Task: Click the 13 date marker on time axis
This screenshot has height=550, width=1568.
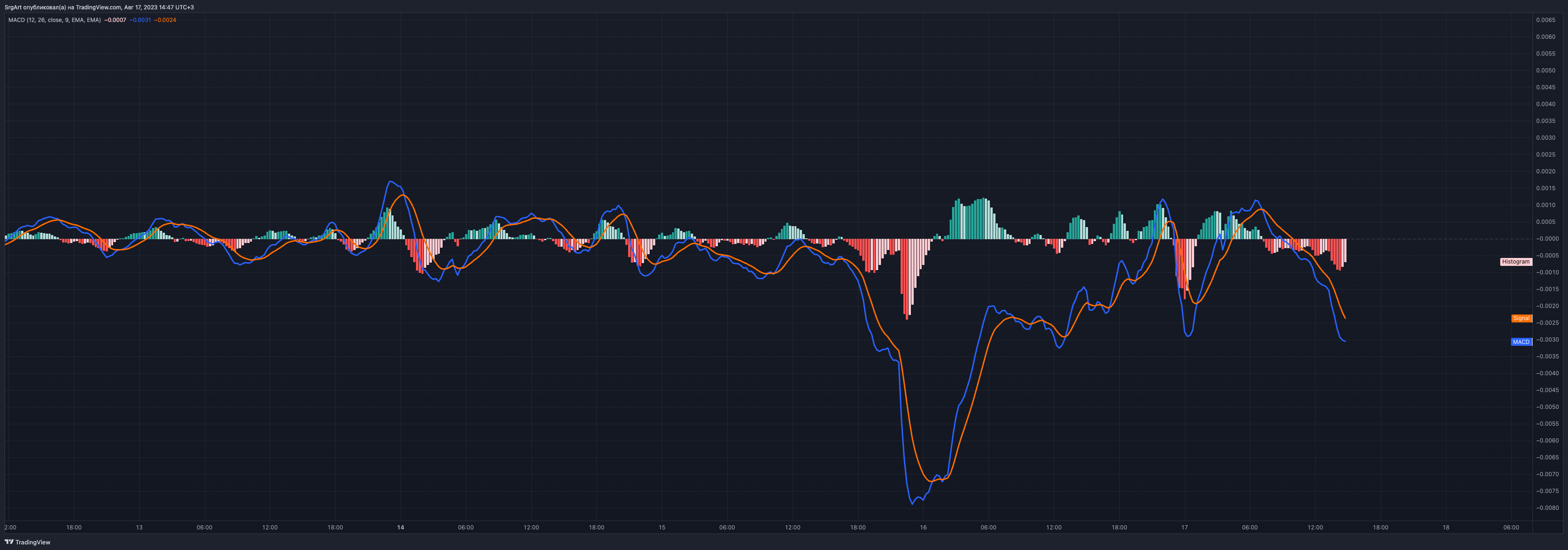Action: tap(139, 528)
